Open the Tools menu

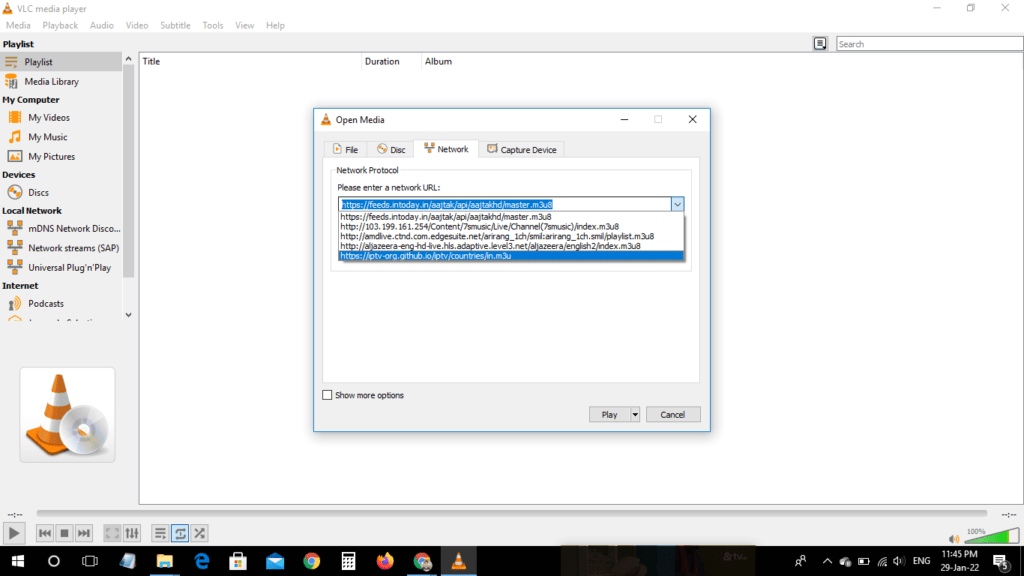pyautogui.click(x=213, y=25)
